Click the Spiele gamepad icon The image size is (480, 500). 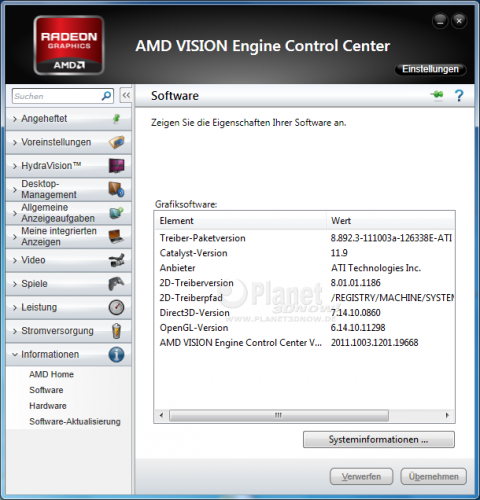[117, 284]
